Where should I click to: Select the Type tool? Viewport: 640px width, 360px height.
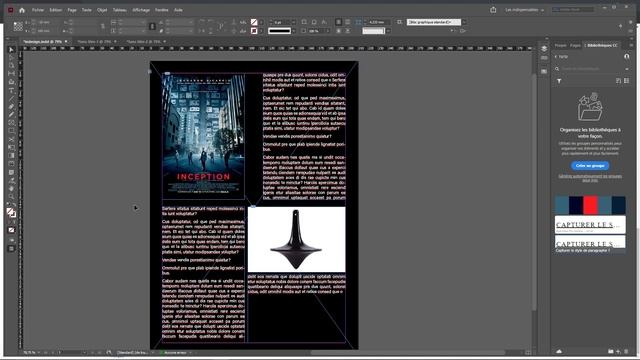tap(11, 90)
